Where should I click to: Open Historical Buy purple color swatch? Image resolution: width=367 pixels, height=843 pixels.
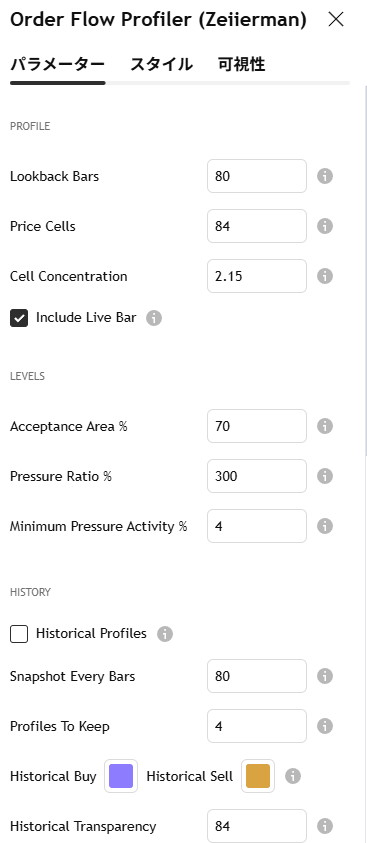121,776
